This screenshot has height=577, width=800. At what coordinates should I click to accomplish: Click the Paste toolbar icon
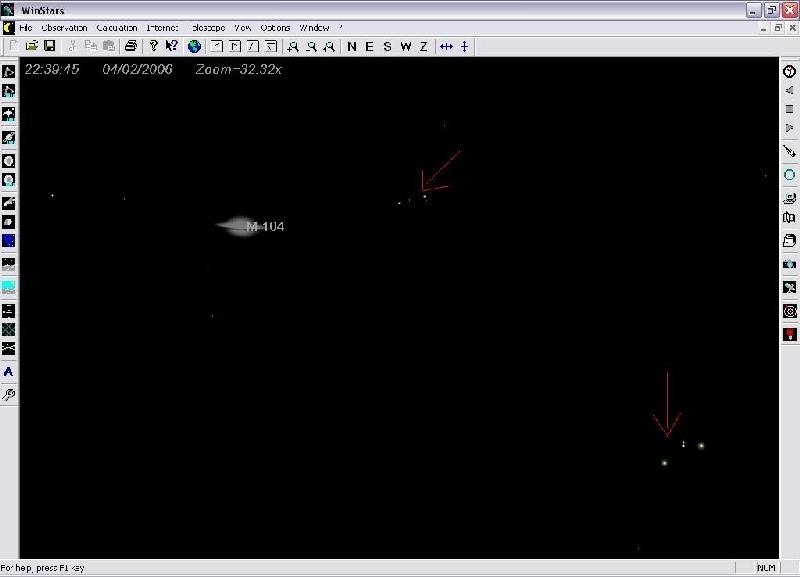pos(109,46)
